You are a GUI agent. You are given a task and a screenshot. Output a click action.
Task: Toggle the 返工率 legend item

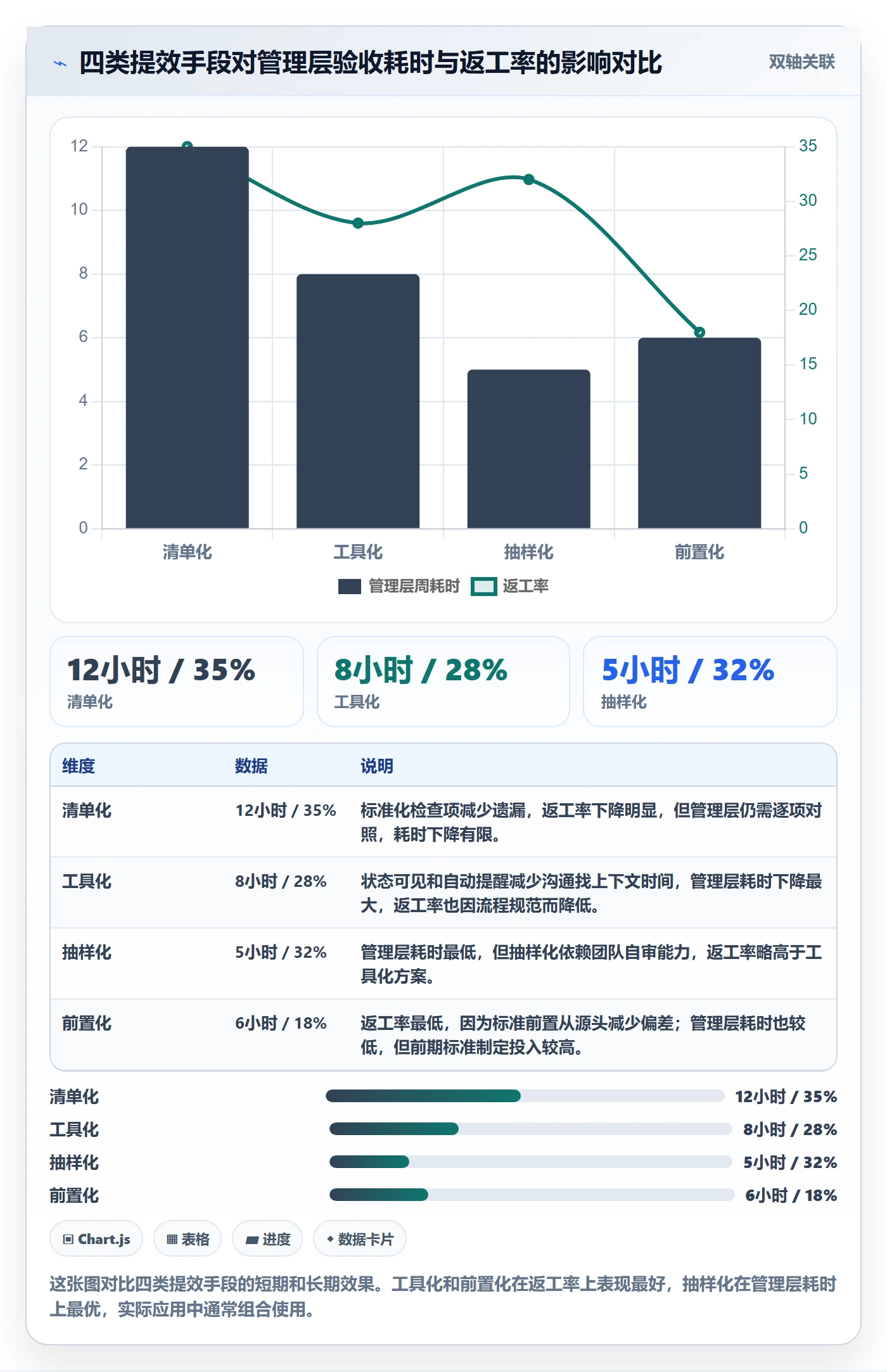(510, 587)
